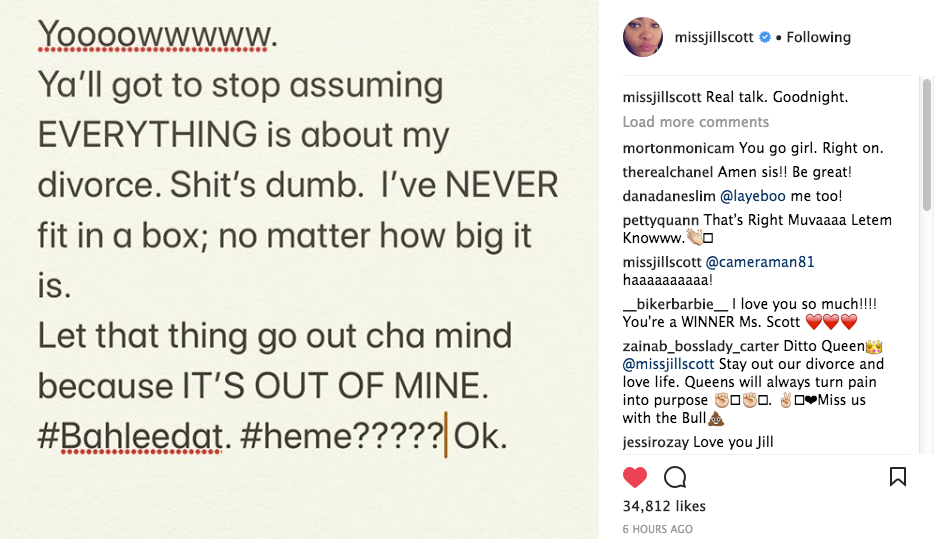The width and height of the screenshot is (934, 539).
Task: Open missjillscott profile picture avatar
Action: (642, 37)
